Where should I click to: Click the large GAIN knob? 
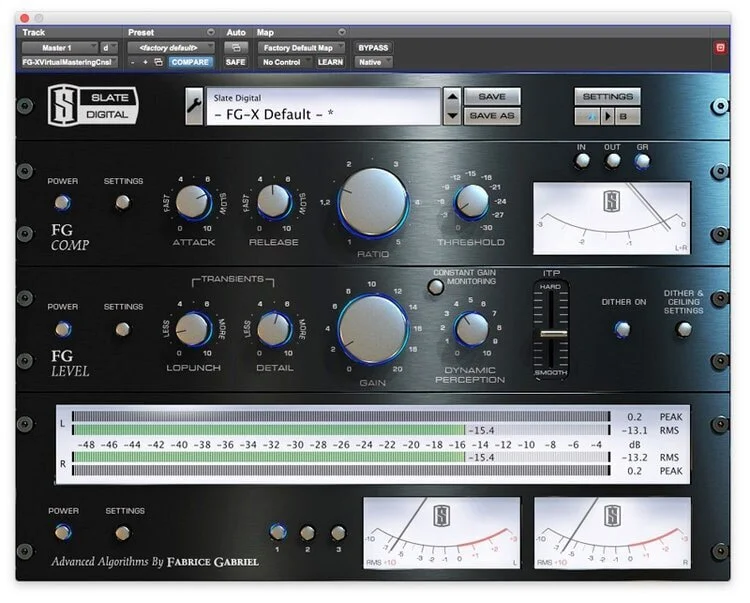(x=373, y=330)
